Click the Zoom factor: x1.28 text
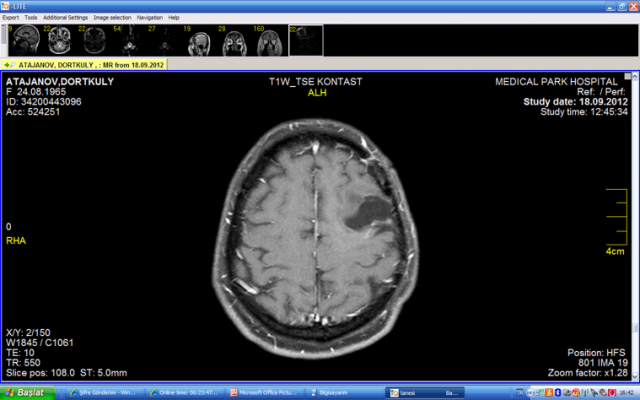This screenshot has height=400, width=640. [588, 373]
